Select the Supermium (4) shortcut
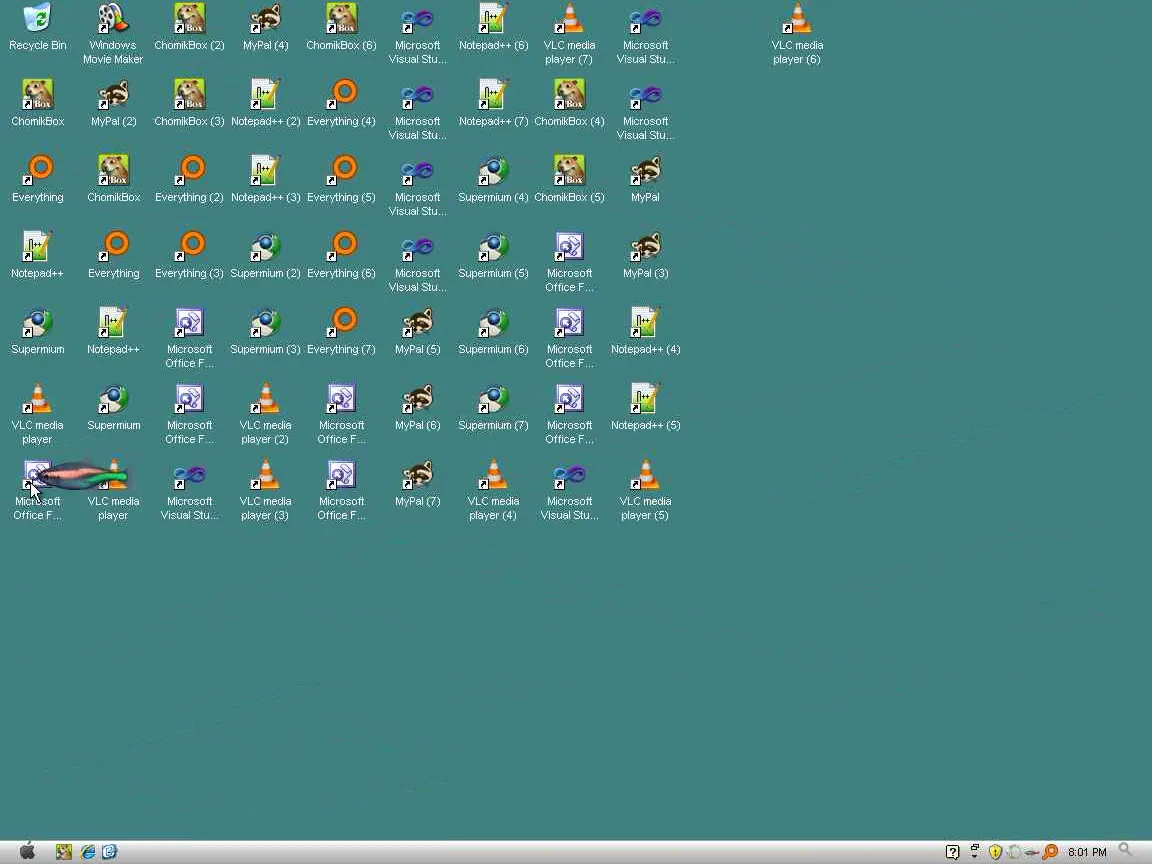The width and height of the screenshot is (1152, 864). 493,179
